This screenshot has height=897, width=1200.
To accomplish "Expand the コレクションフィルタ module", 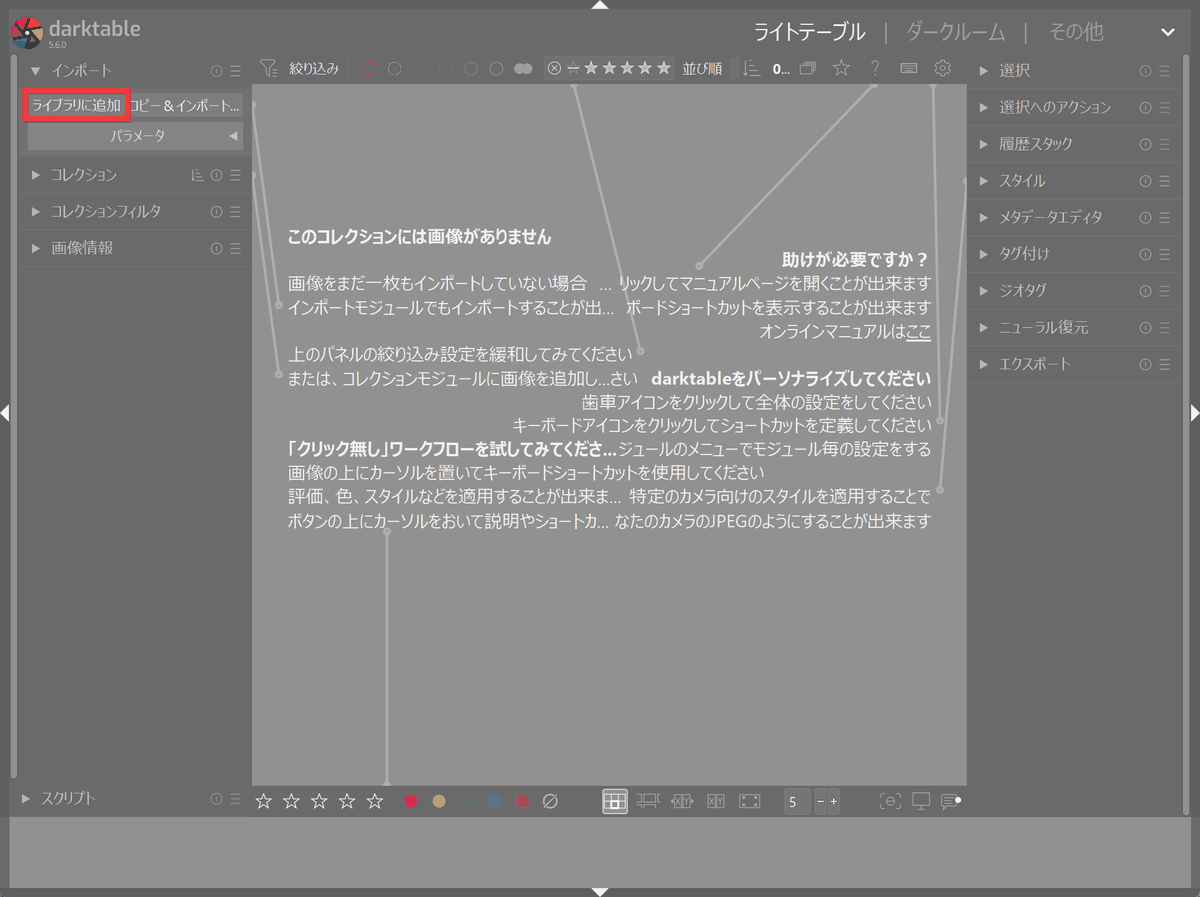I will (36, 212).
